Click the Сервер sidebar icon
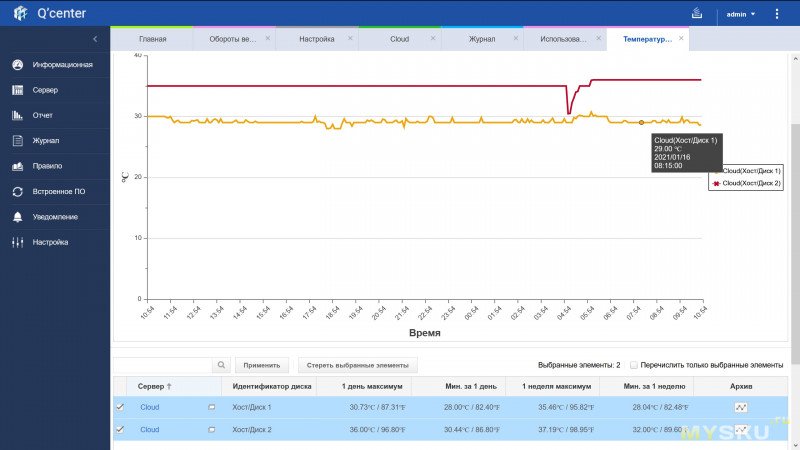The height and width of the screenshot is (450, 800). click(x=18, y=90)
